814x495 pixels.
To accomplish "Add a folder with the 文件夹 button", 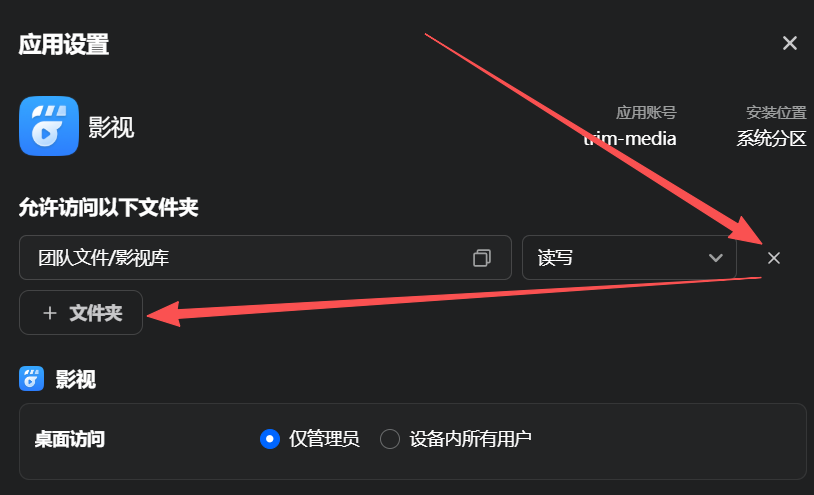I will 81,312.
